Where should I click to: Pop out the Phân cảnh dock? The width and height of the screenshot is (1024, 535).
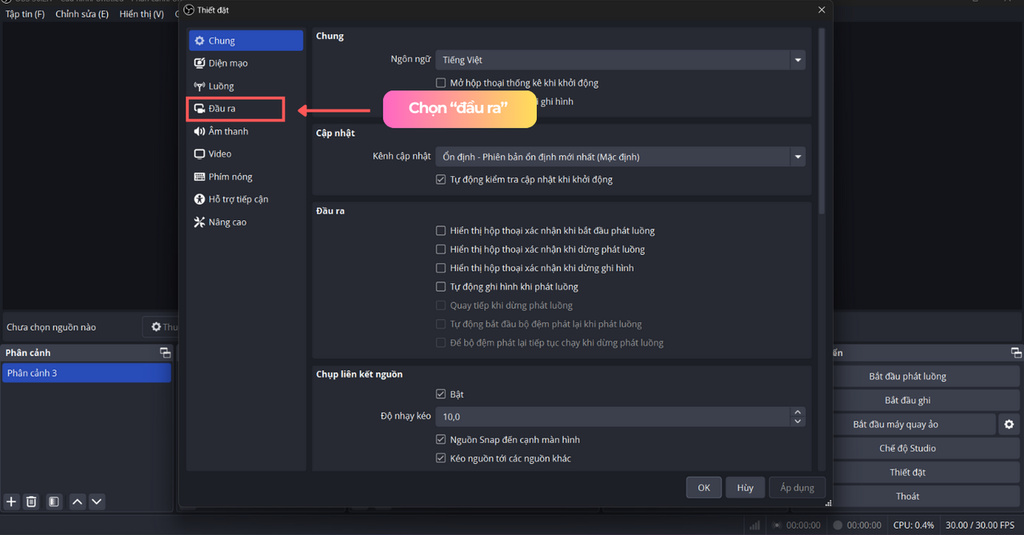165,353
